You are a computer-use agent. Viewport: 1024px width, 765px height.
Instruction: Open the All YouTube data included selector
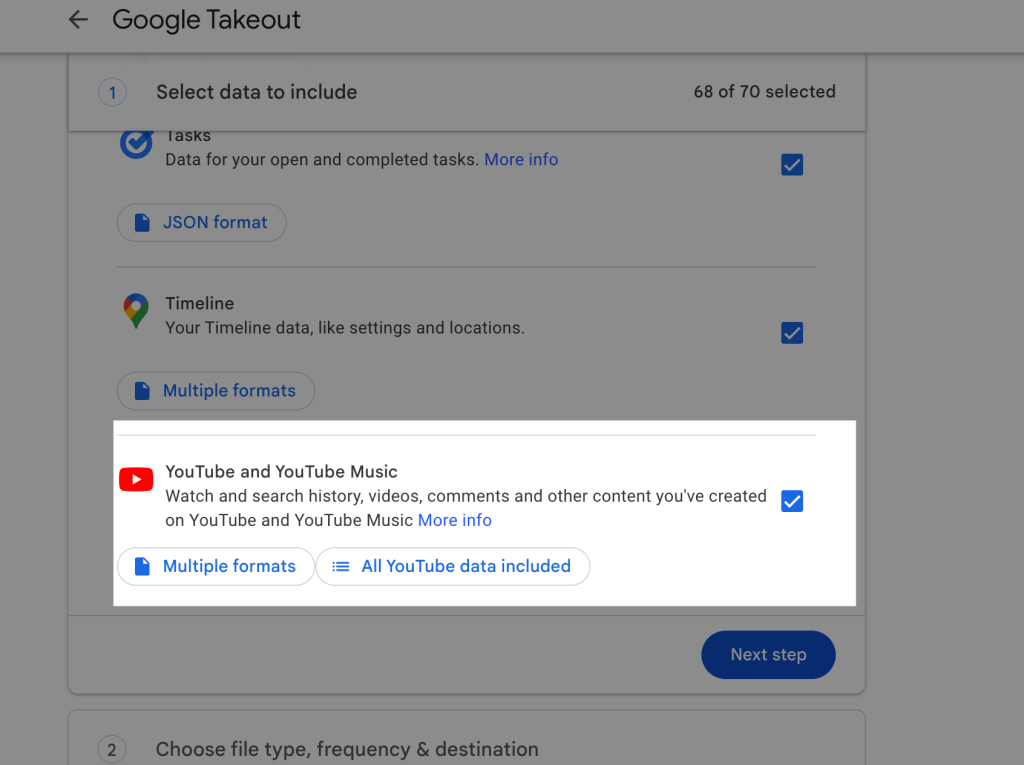point(452,566)
